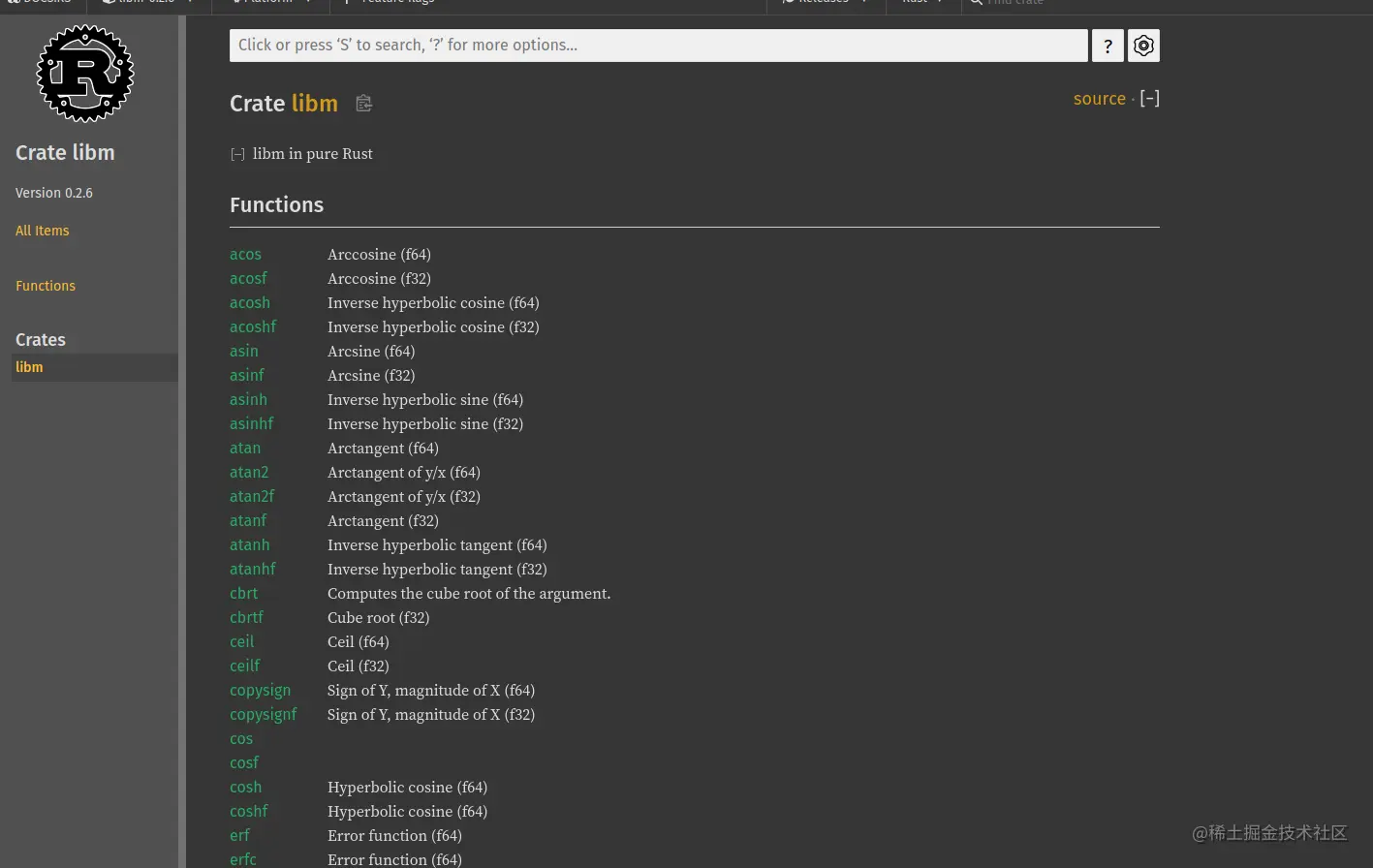1373x868 pixels.
Task: Open the source link for crate libm
Action: tap(1100, 98)
